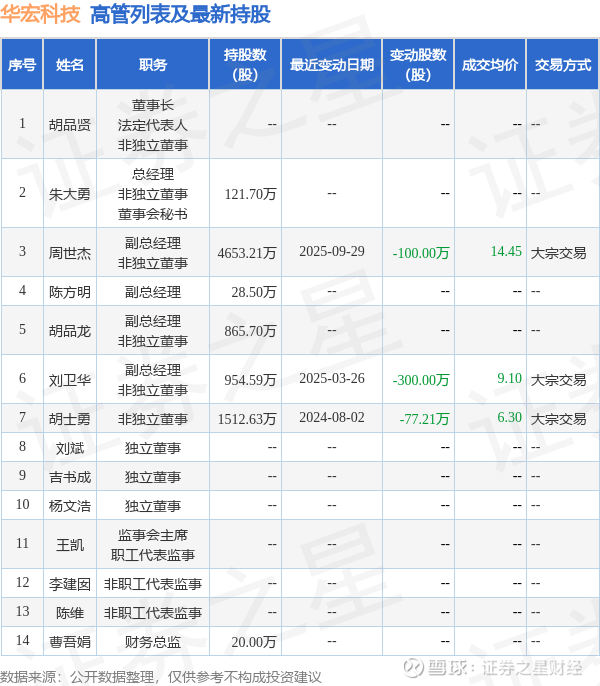
Task: Select the name 杨文浩
Action: [x=70, y=506]
